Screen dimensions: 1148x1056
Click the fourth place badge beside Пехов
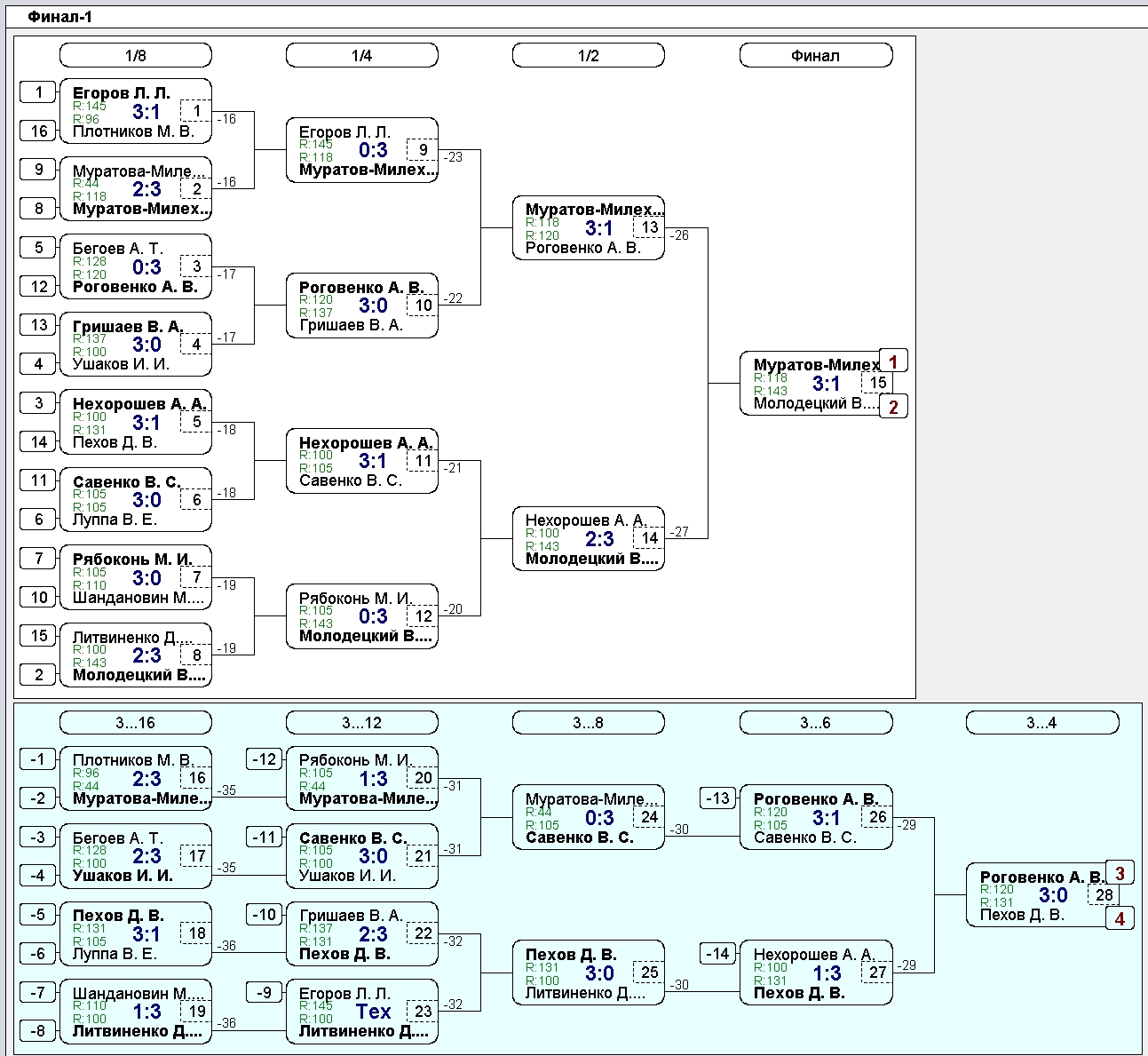1120,918
